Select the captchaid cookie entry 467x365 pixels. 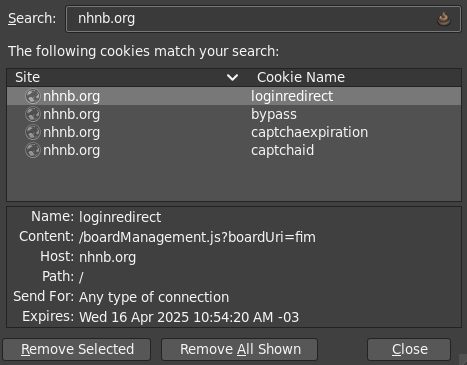click(x=234, y=150)
